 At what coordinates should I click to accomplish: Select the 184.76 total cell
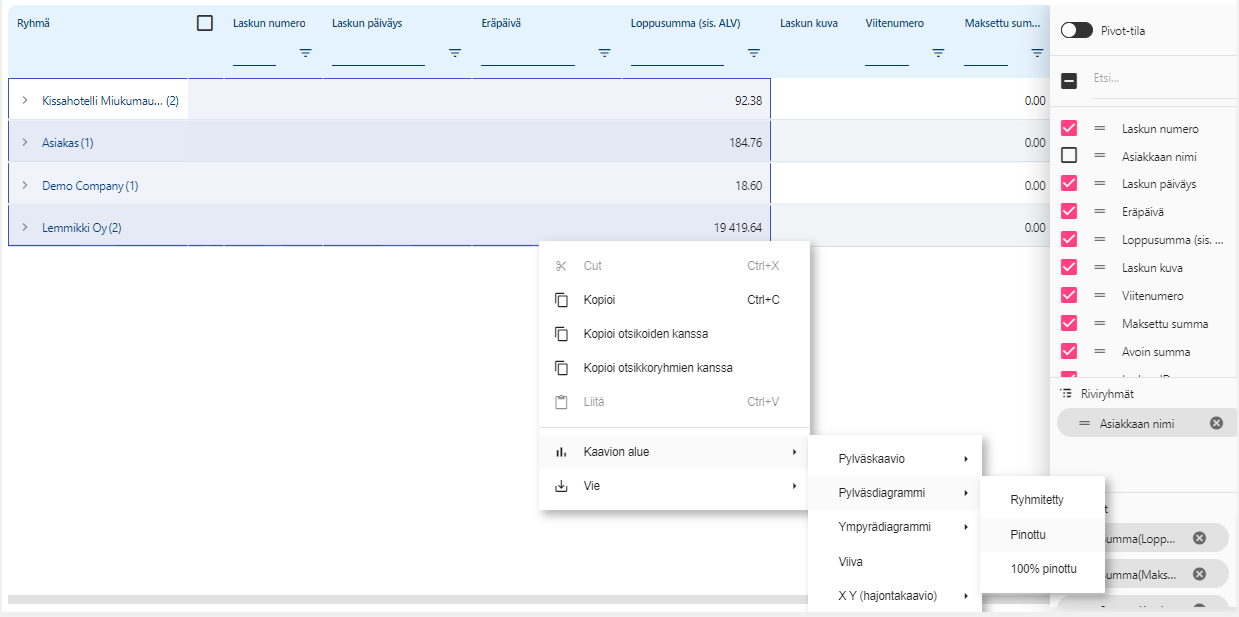tap(696, 142)
